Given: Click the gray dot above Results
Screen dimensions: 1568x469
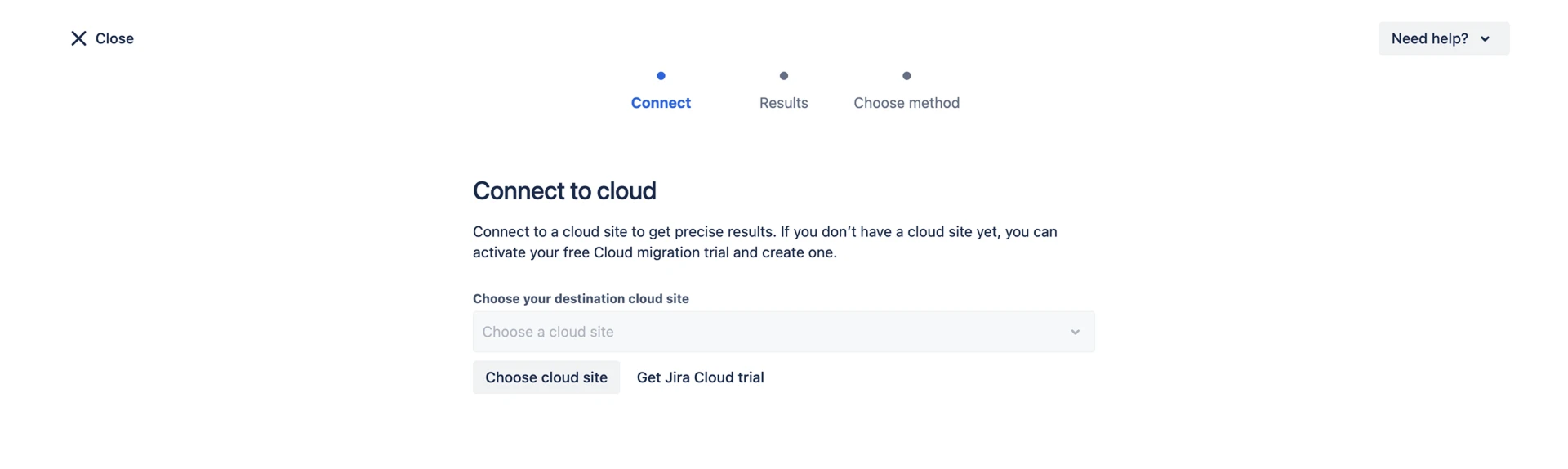Looking at the screenshot, I should tap(783, 76).
